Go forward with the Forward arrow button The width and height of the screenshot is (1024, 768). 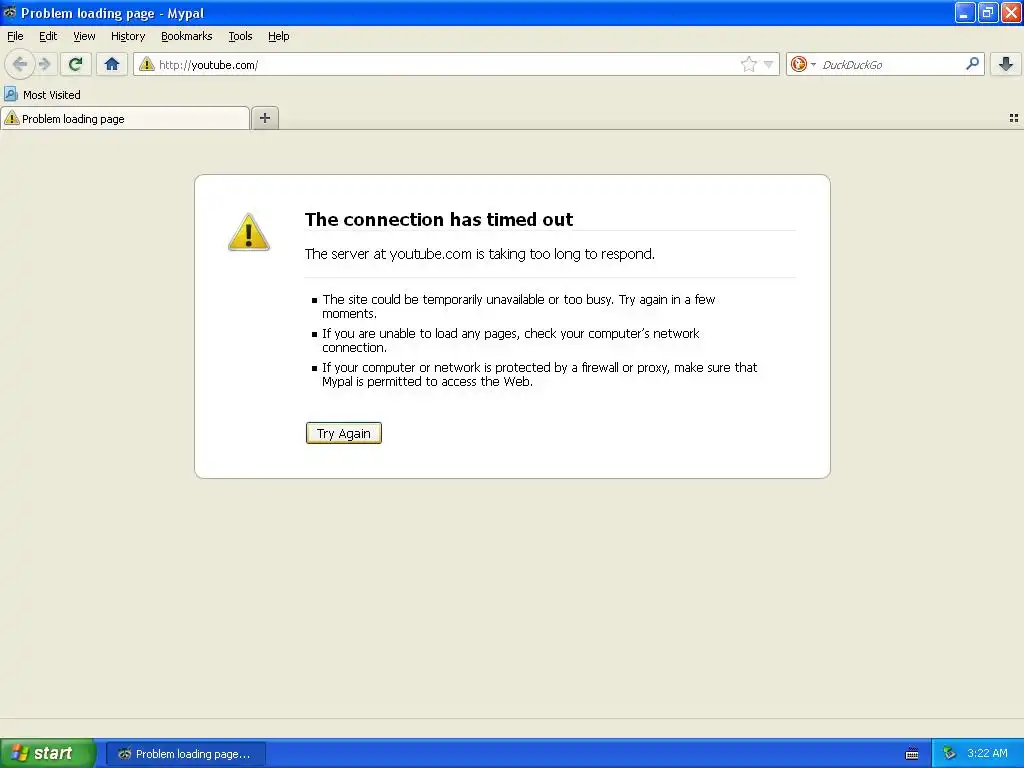[44, 64]
